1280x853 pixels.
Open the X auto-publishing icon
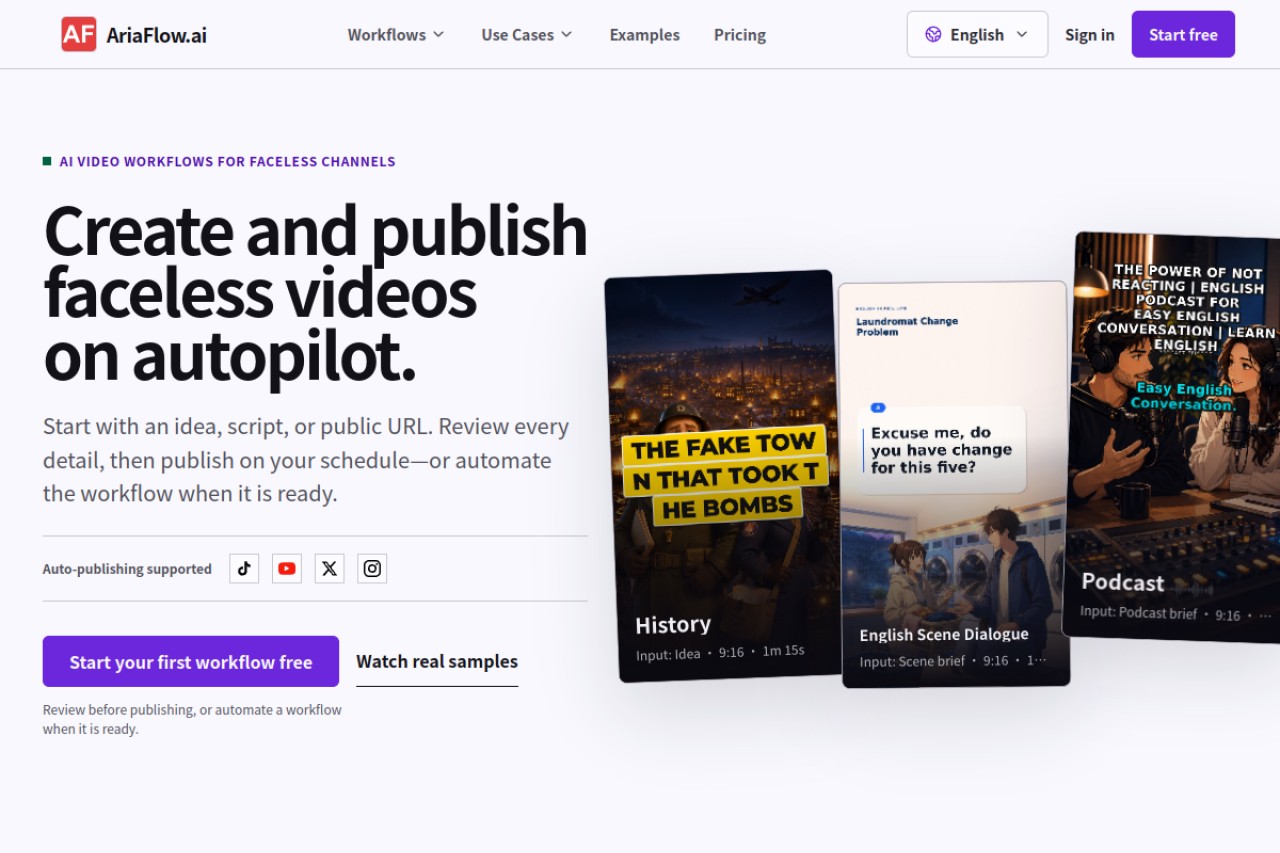tap(330, 569)
